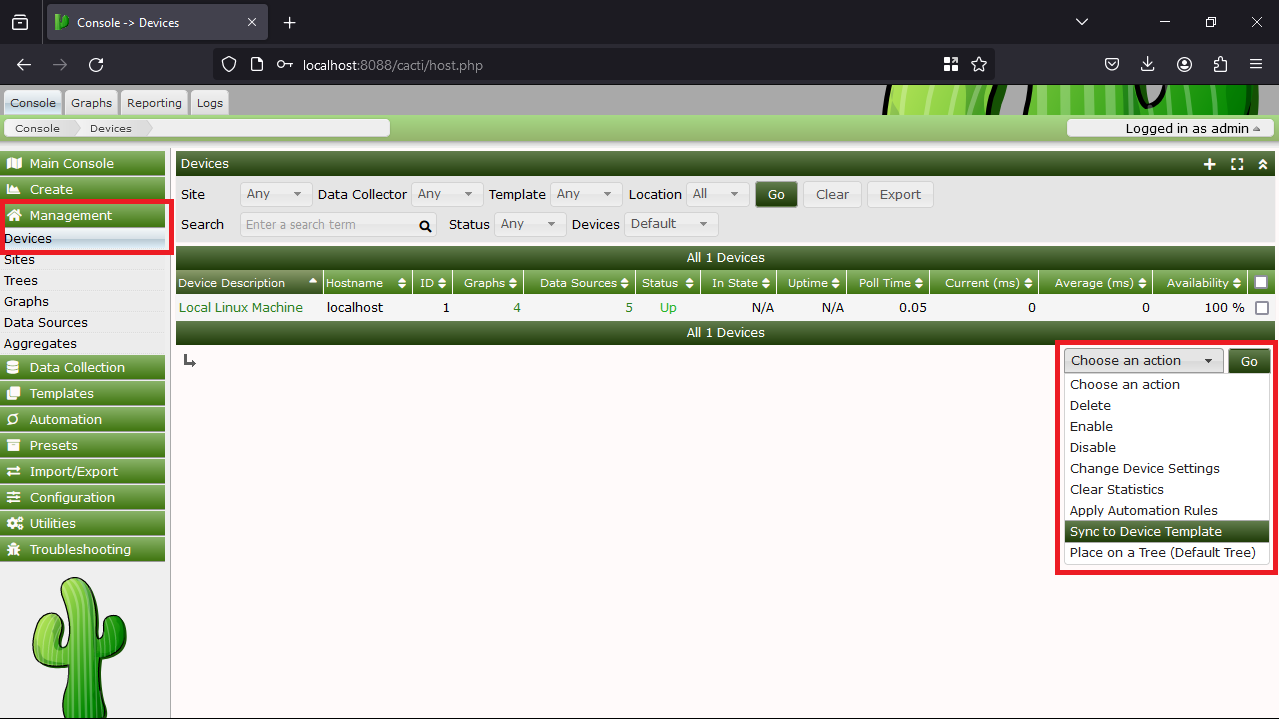
Task: Collapse the Management menu section
Action: [x=83, y=215]
